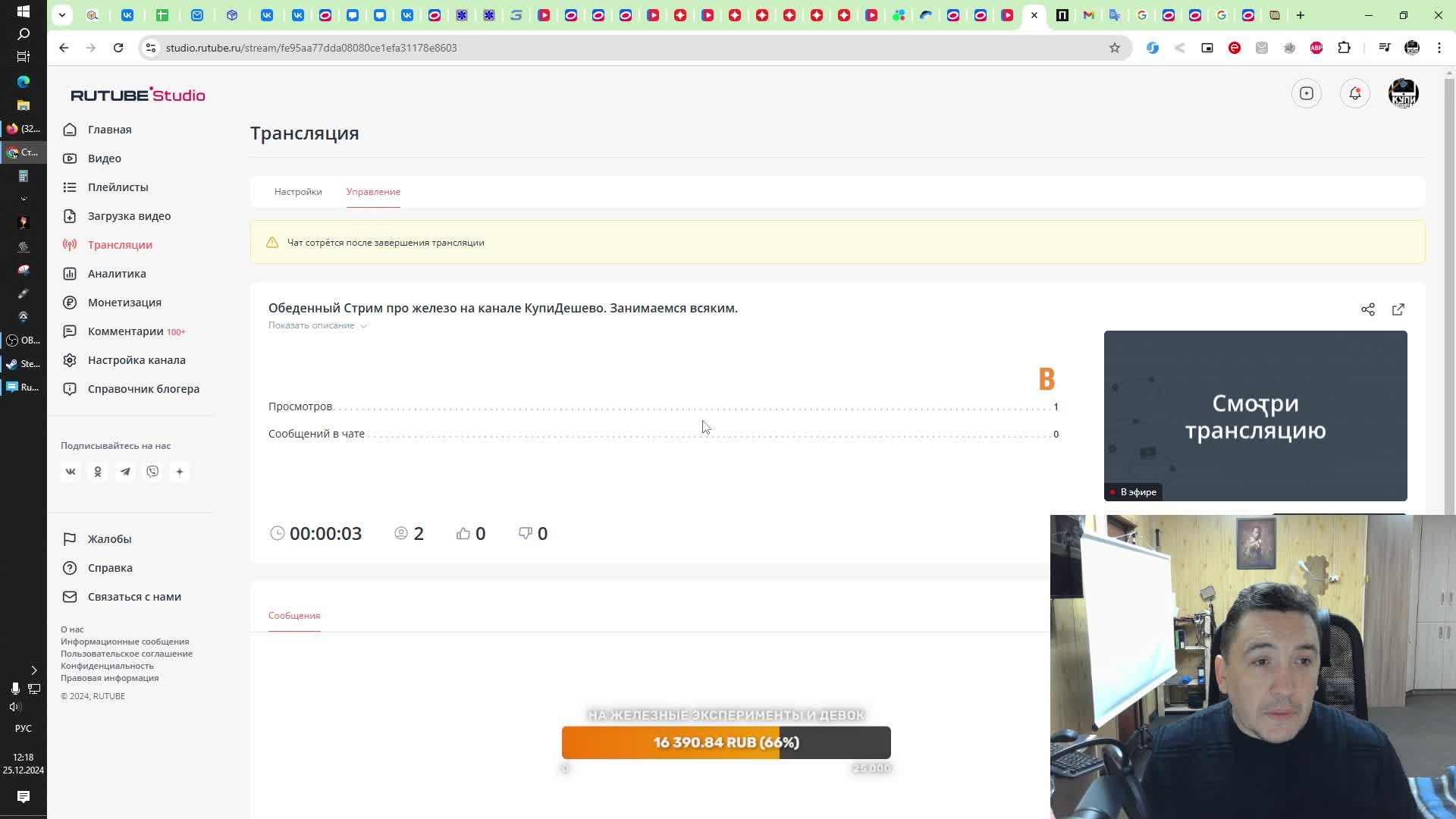Click the Odnoklassniki social icon
The height and width of the screenshot is (819, 1456).
(x=98, y=472)
